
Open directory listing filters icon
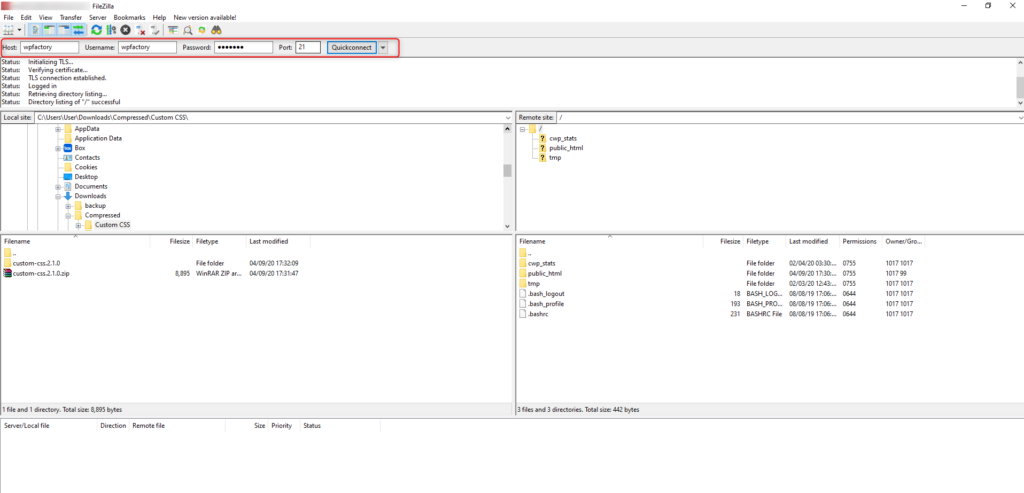(173, 30)
